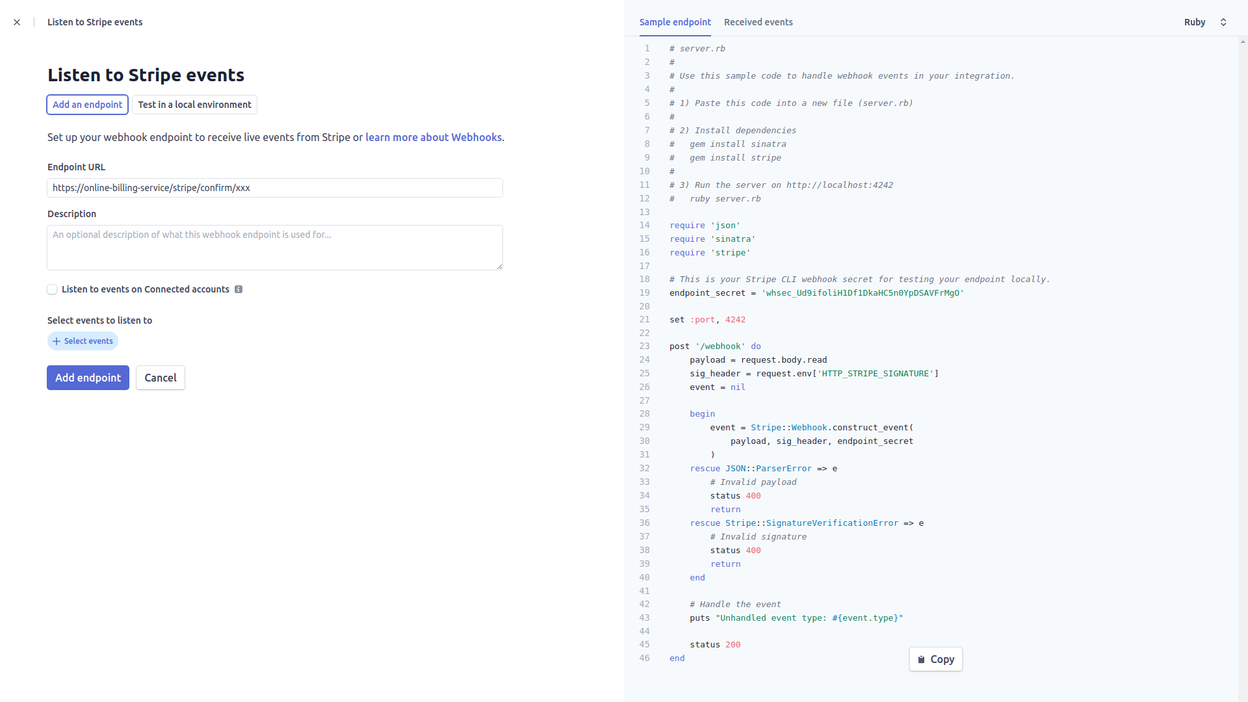This screenshot has height=702, width=1248.
Task: Click the Description box resize handle
Action: click(498, 266)
